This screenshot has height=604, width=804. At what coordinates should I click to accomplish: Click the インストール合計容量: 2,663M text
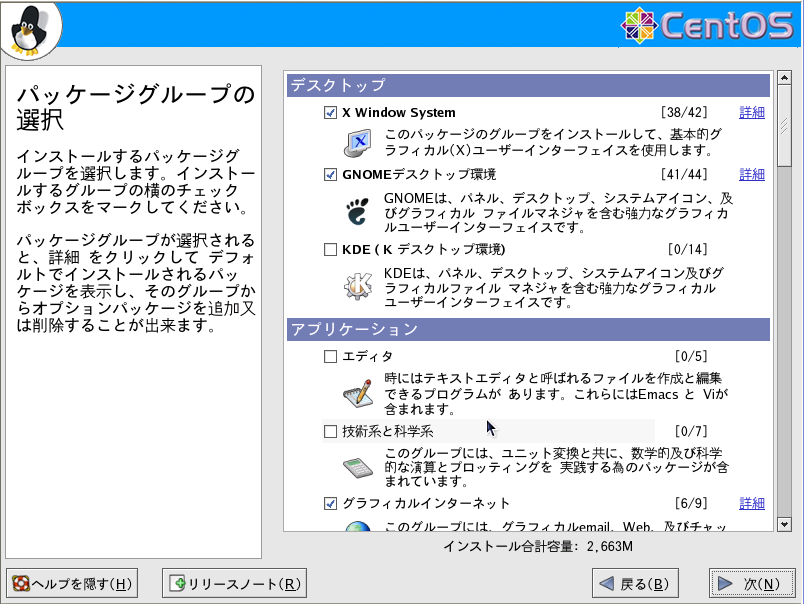tap(538, 547)
